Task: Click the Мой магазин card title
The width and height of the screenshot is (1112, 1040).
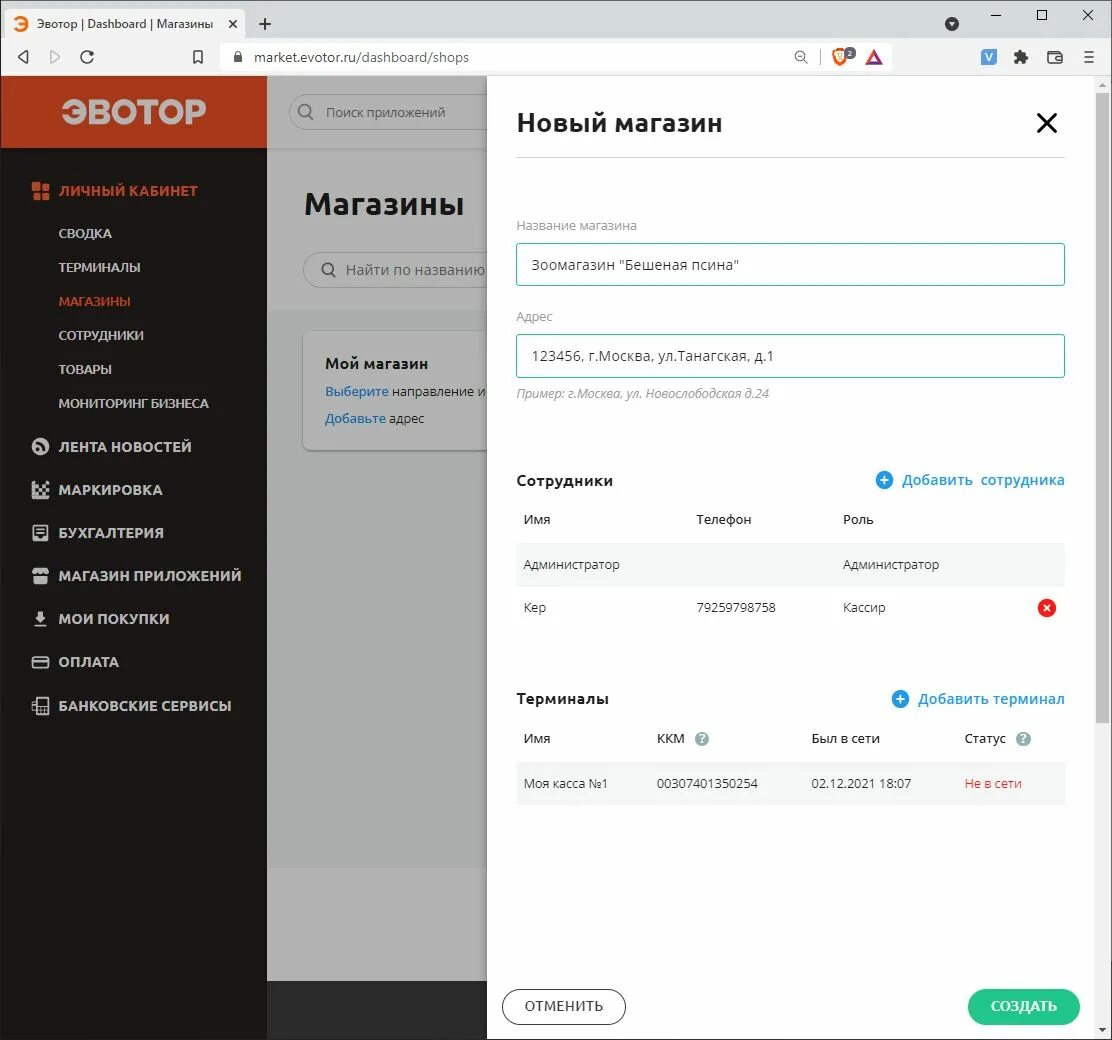Action: coord(377,364)
